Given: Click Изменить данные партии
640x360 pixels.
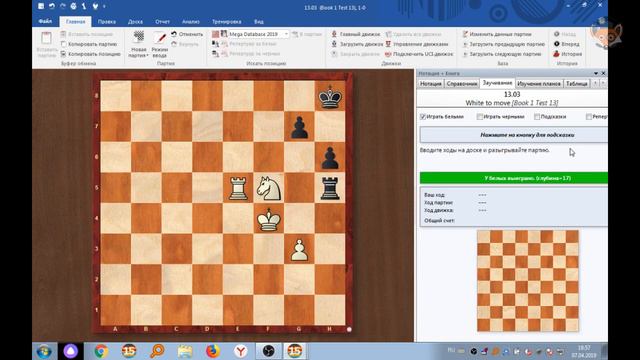Looking at the screenshot, I should coord(497,34).
